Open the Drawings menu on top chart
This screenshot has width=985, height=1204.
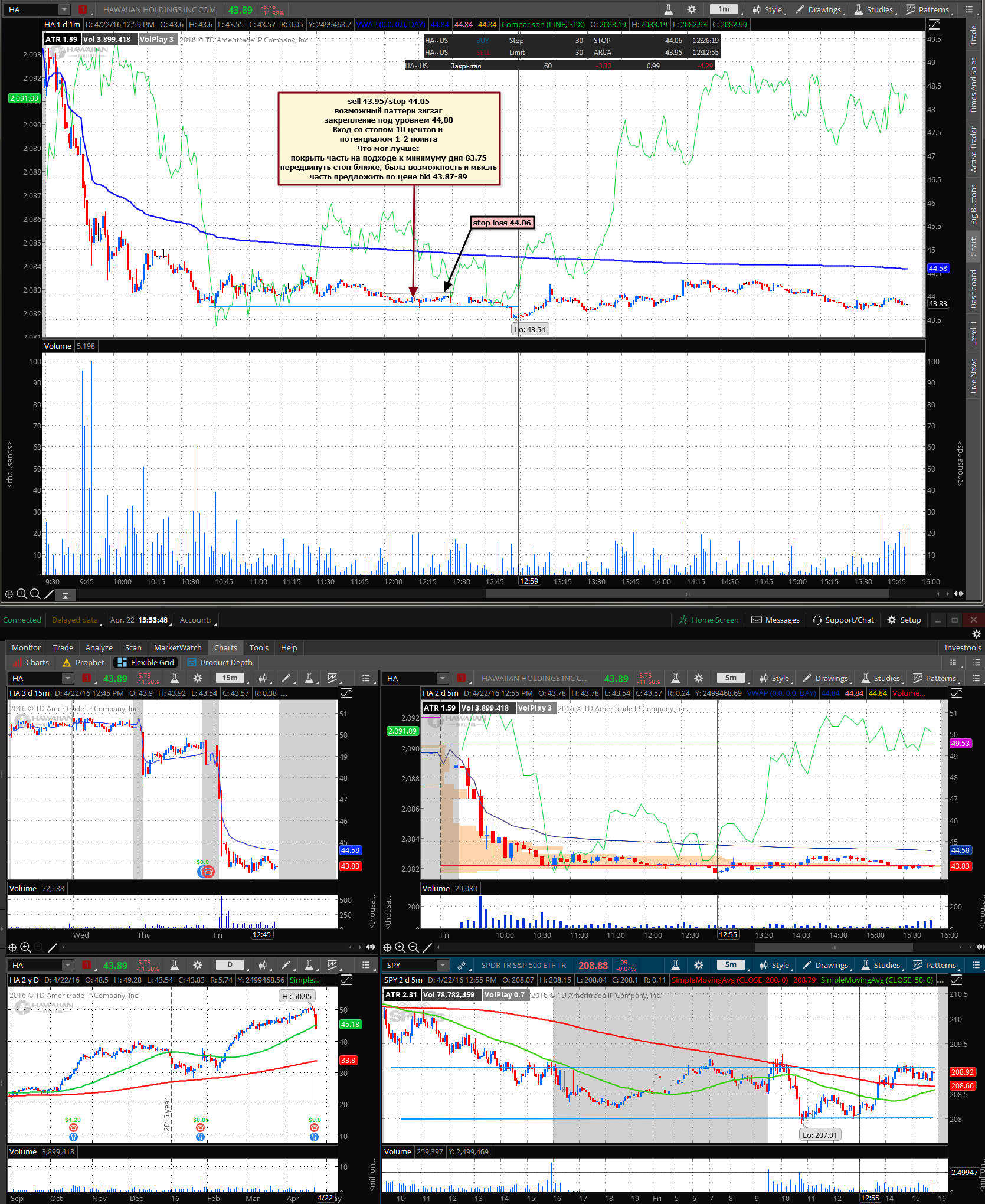[818, 9]
